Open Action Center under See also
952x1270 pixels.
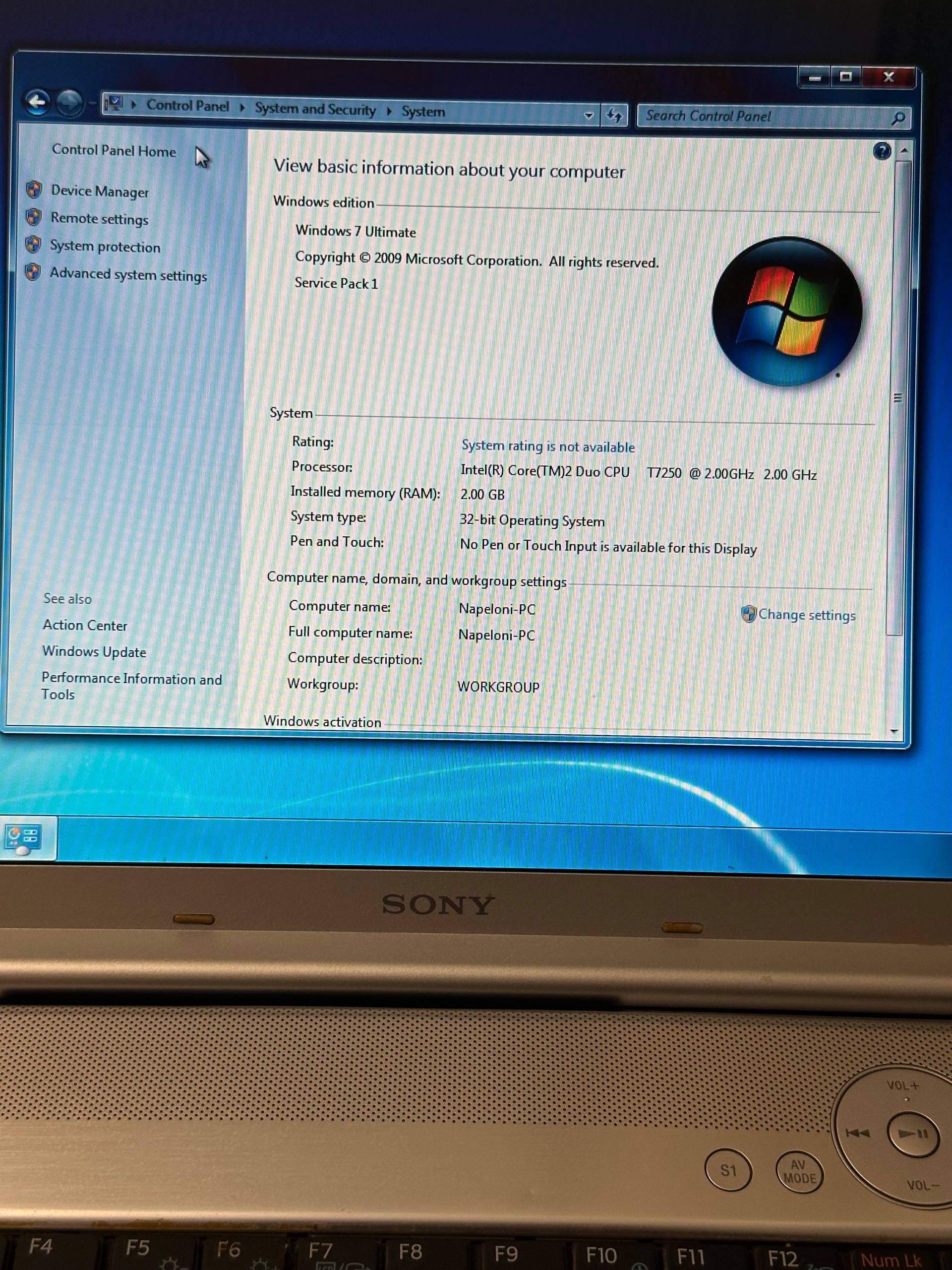pyautogui.click(x=85, y=625)
